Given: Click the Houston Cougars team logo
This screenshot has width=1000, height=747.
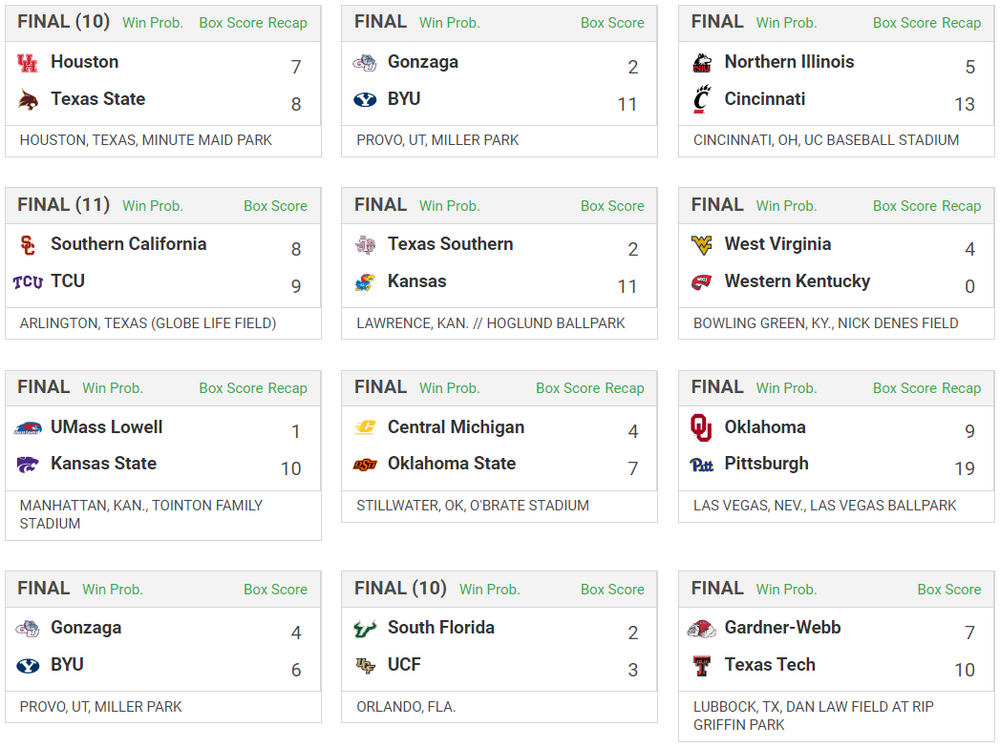Looking at the screenshot, I should (x=28, y=63).
